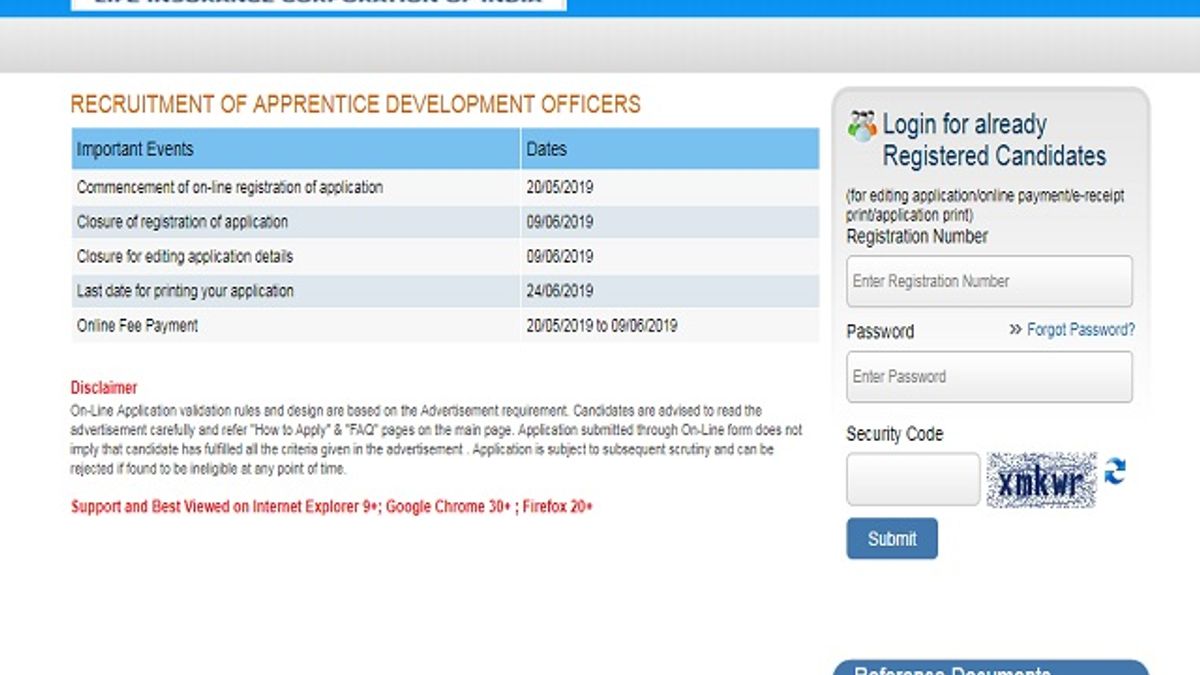
Task: Click the date 20/05/2019 in the Commencement row
Action: tap(560, 187)
